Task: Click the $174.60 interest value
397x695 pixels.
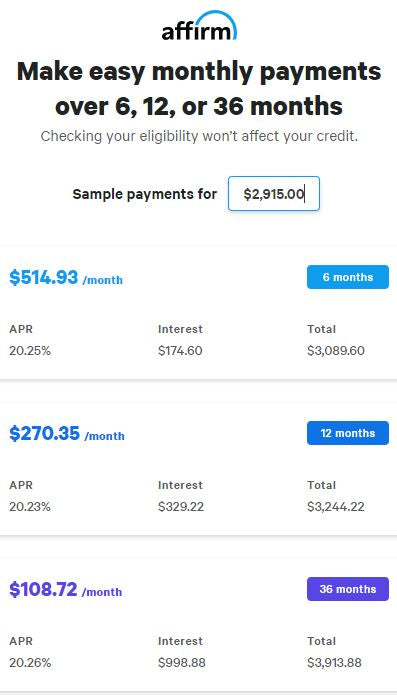Action: [x=180, y=351]
